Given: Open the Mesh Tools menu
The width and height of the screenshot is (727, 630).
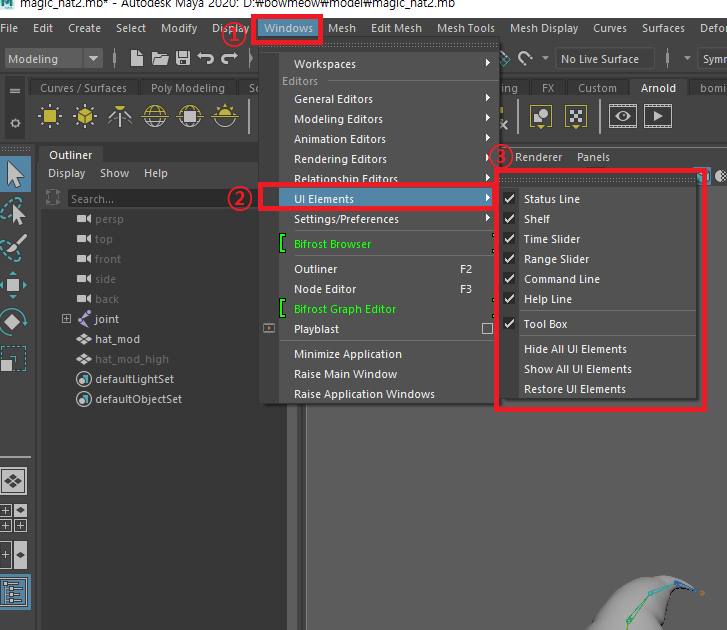Looking at the screenshot, I should 466,28.
